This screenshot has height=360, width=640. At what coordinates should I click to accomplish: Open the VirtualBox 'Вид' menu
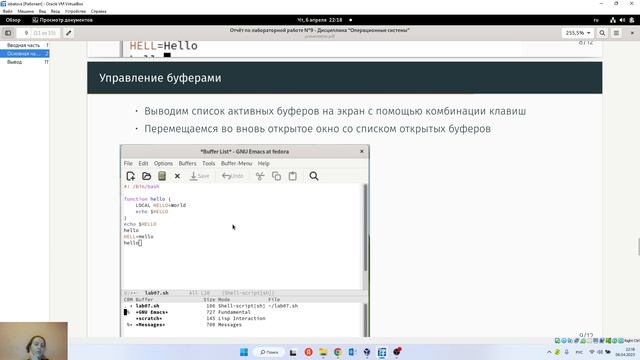[x=42, y=11]
